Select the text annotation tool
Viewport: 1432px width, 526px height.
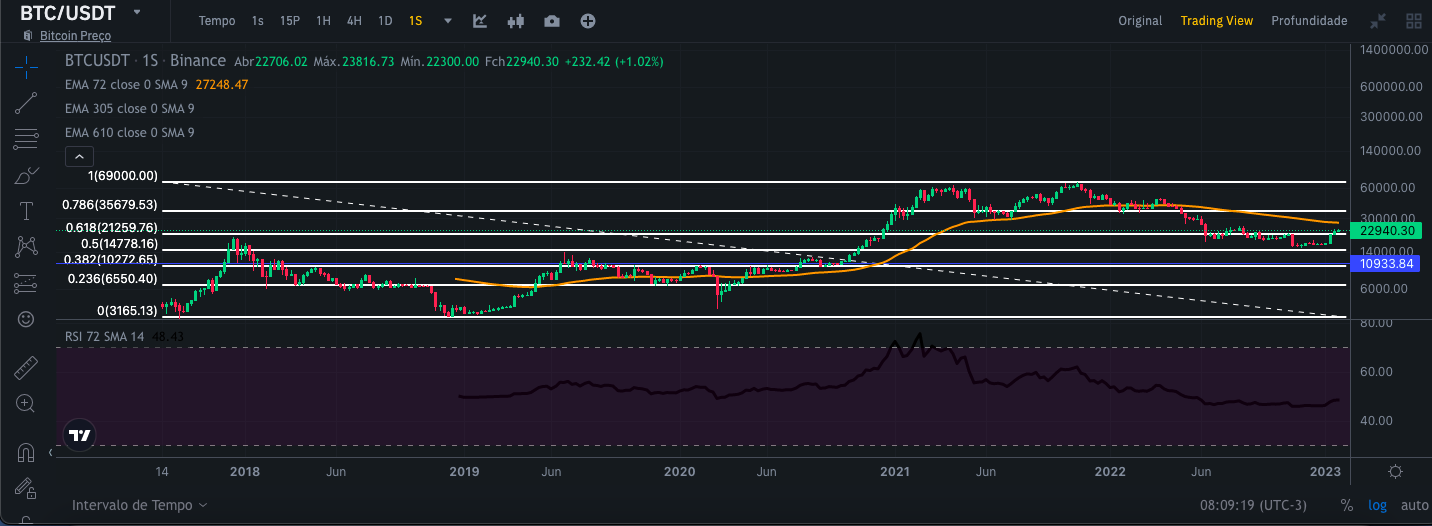[x=26, y=211]
